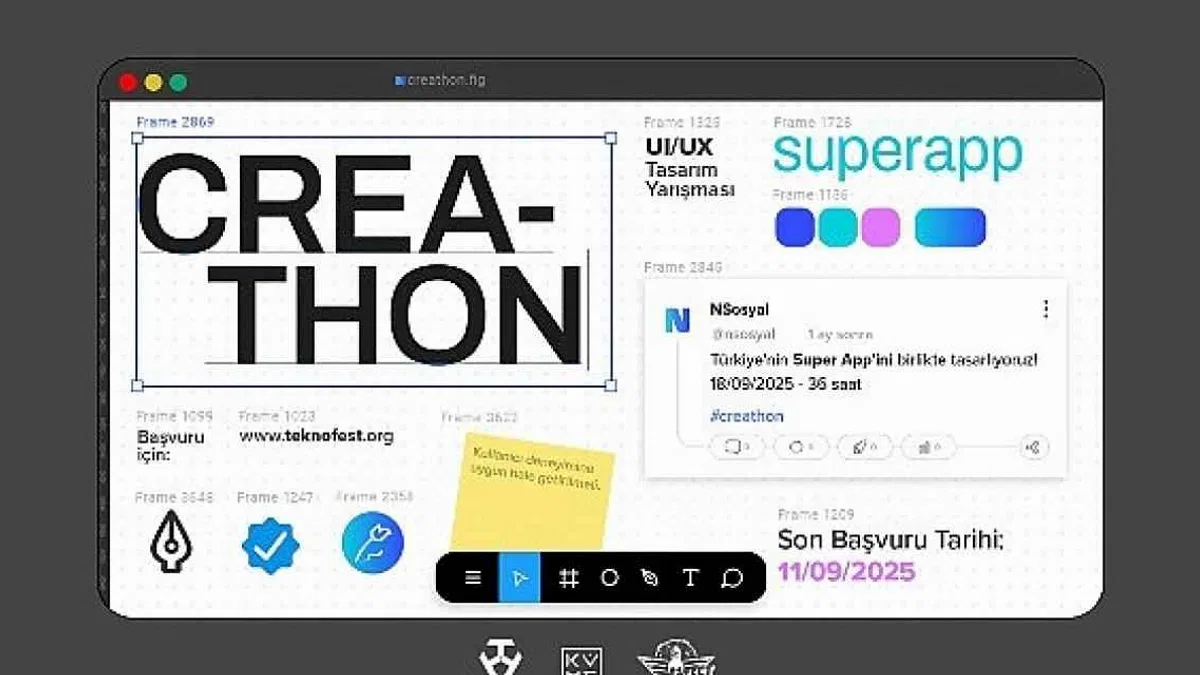Click the NSosyal N logo avatar
The height and width of the screenshot is (675, 1200).
coord(678,320)
